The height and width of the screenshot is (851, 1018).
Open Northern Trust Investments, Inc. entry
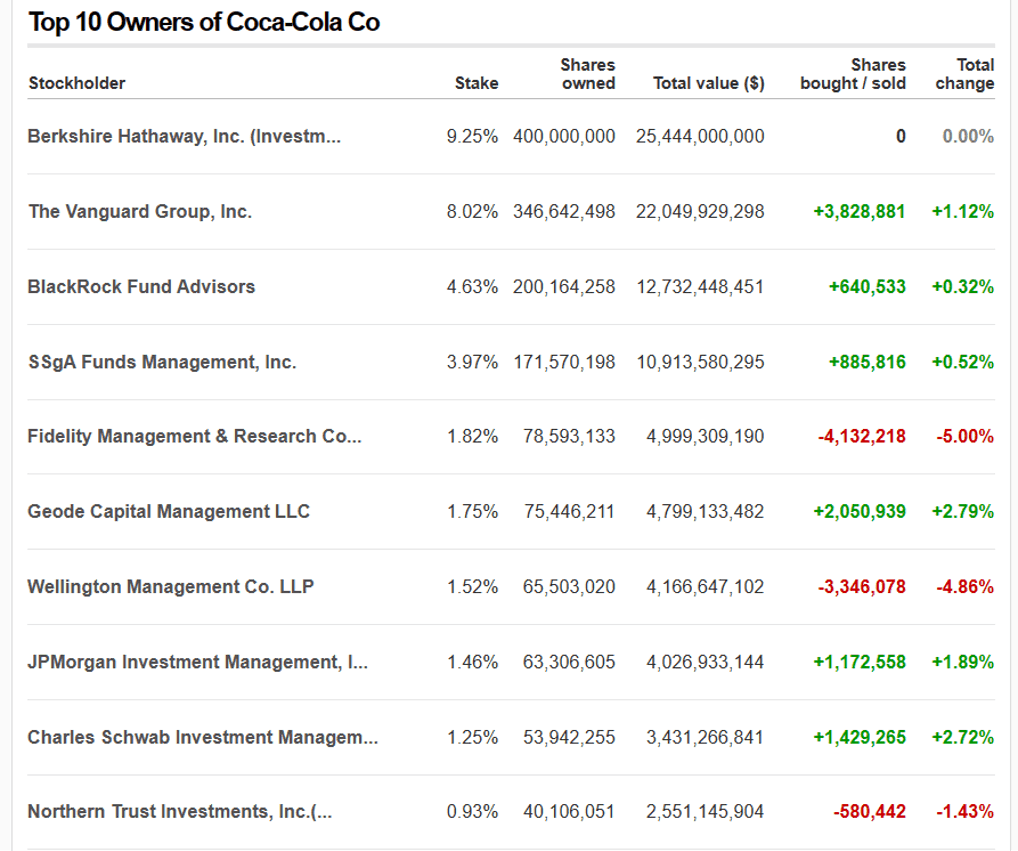click(x=180, y=811)
